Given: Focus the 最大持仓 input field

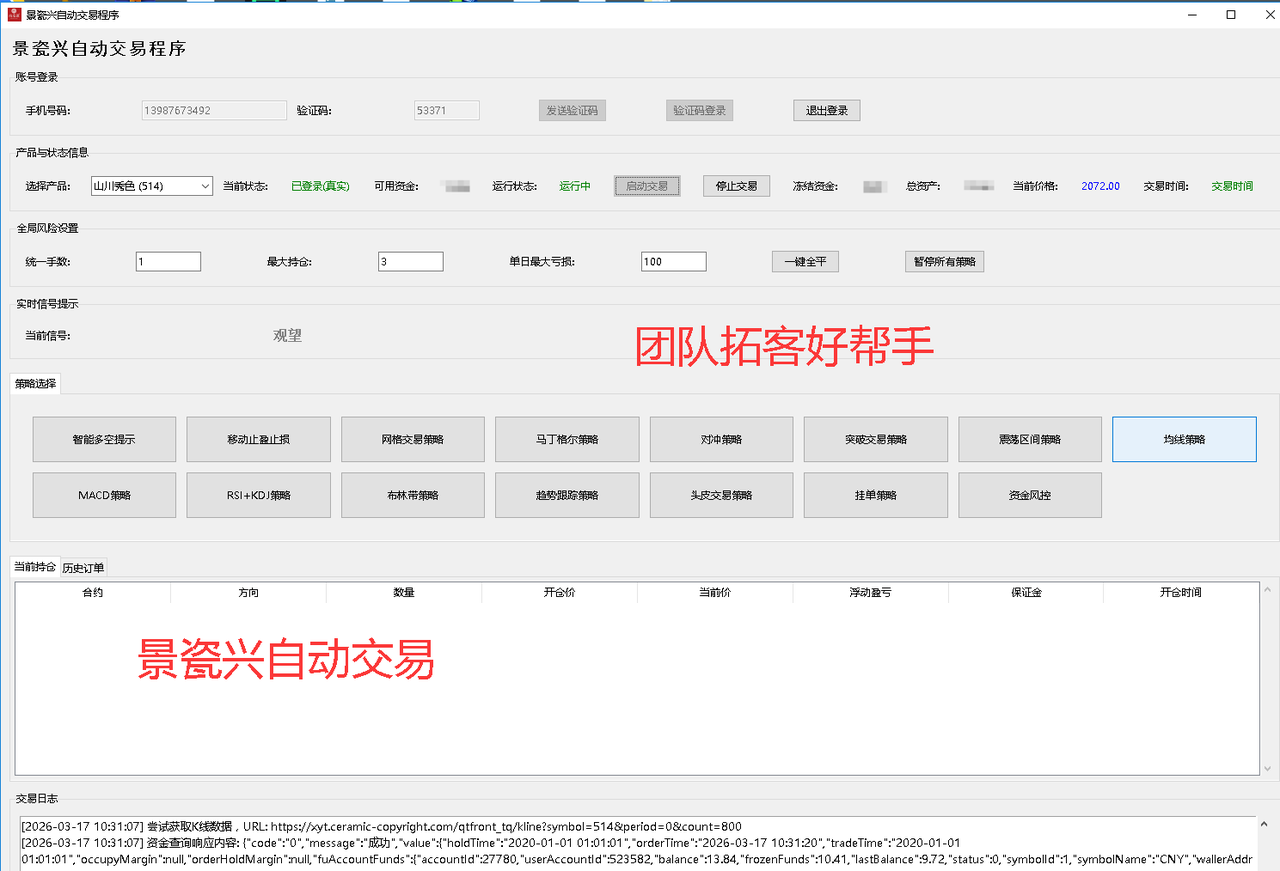Looking at the screenshot, I should click(410, 261).
